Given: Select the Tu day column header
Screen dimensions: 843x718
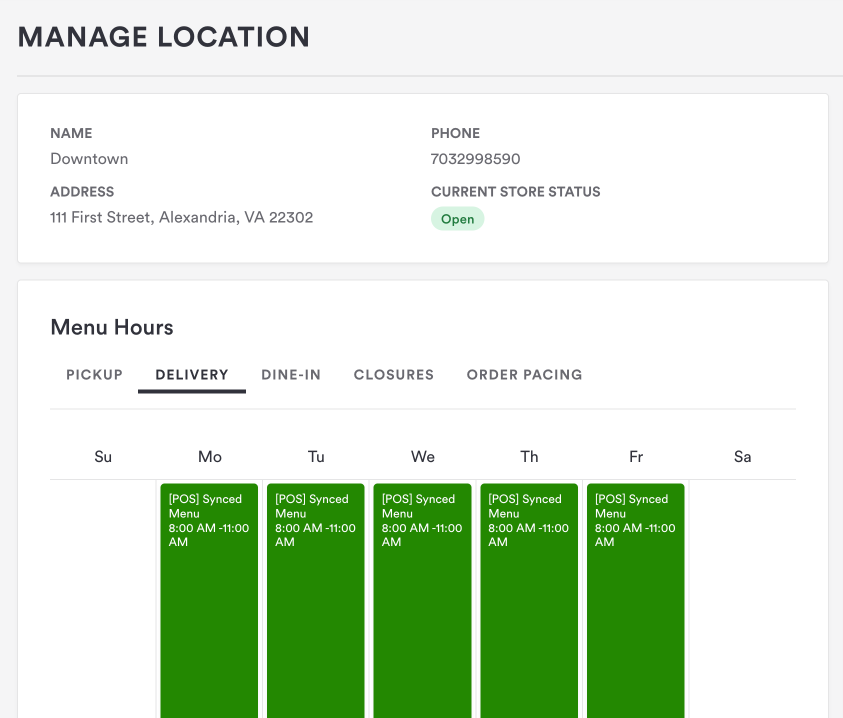Looking at the screenshot, I should point(316,457).
